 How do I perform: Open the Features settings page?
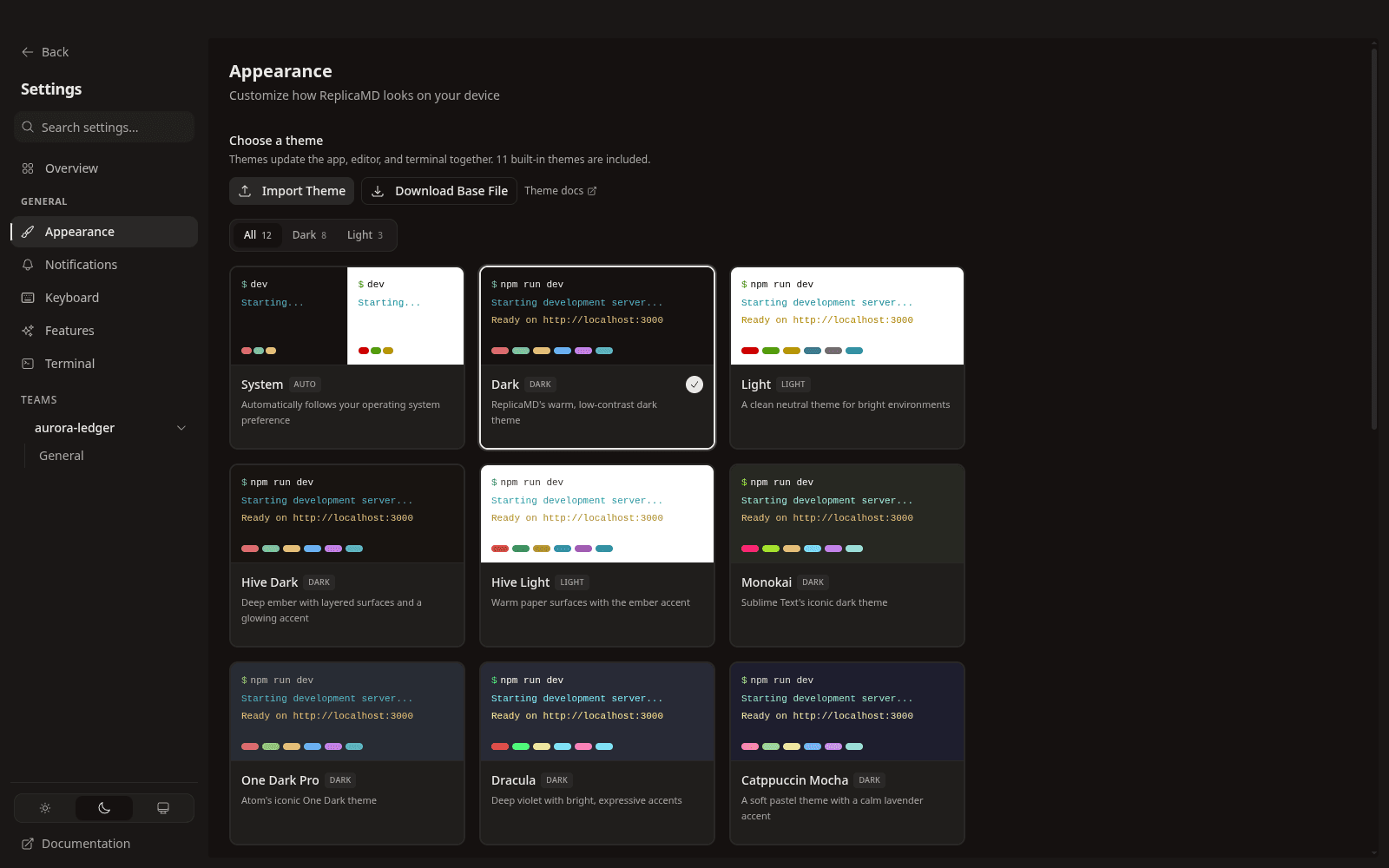point(104,331)
